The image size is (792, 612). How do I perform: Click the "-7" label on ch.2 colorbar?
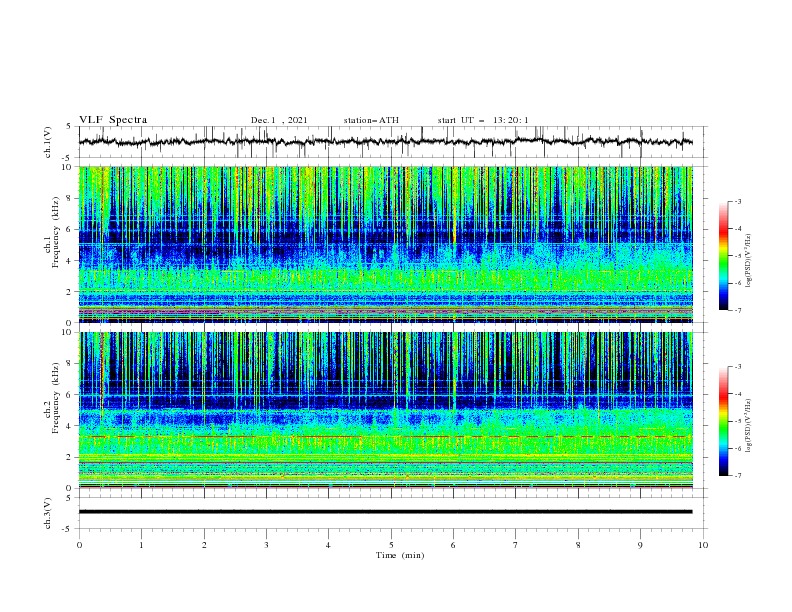737,476
